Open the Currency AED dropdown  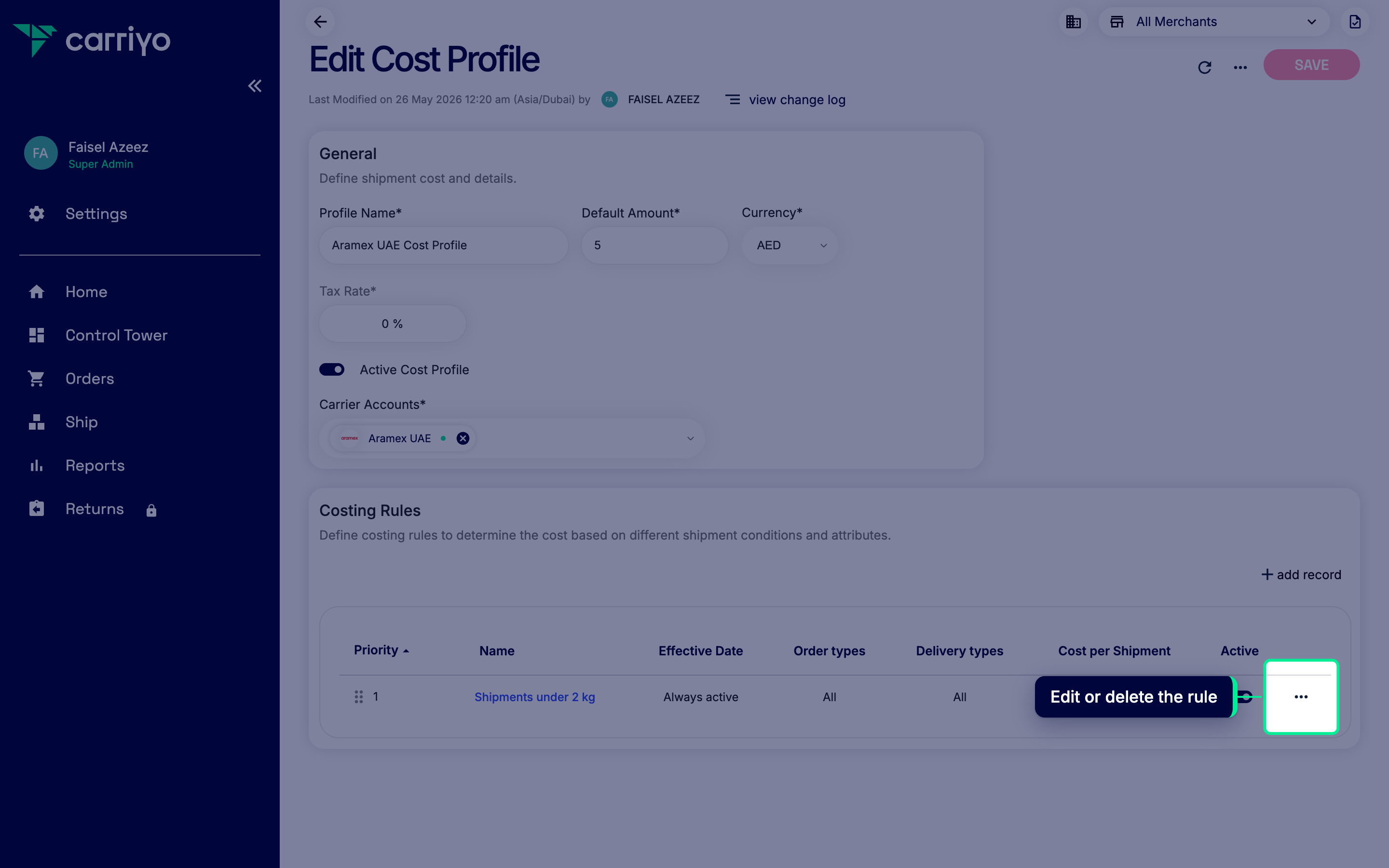(x=790, y=245)
